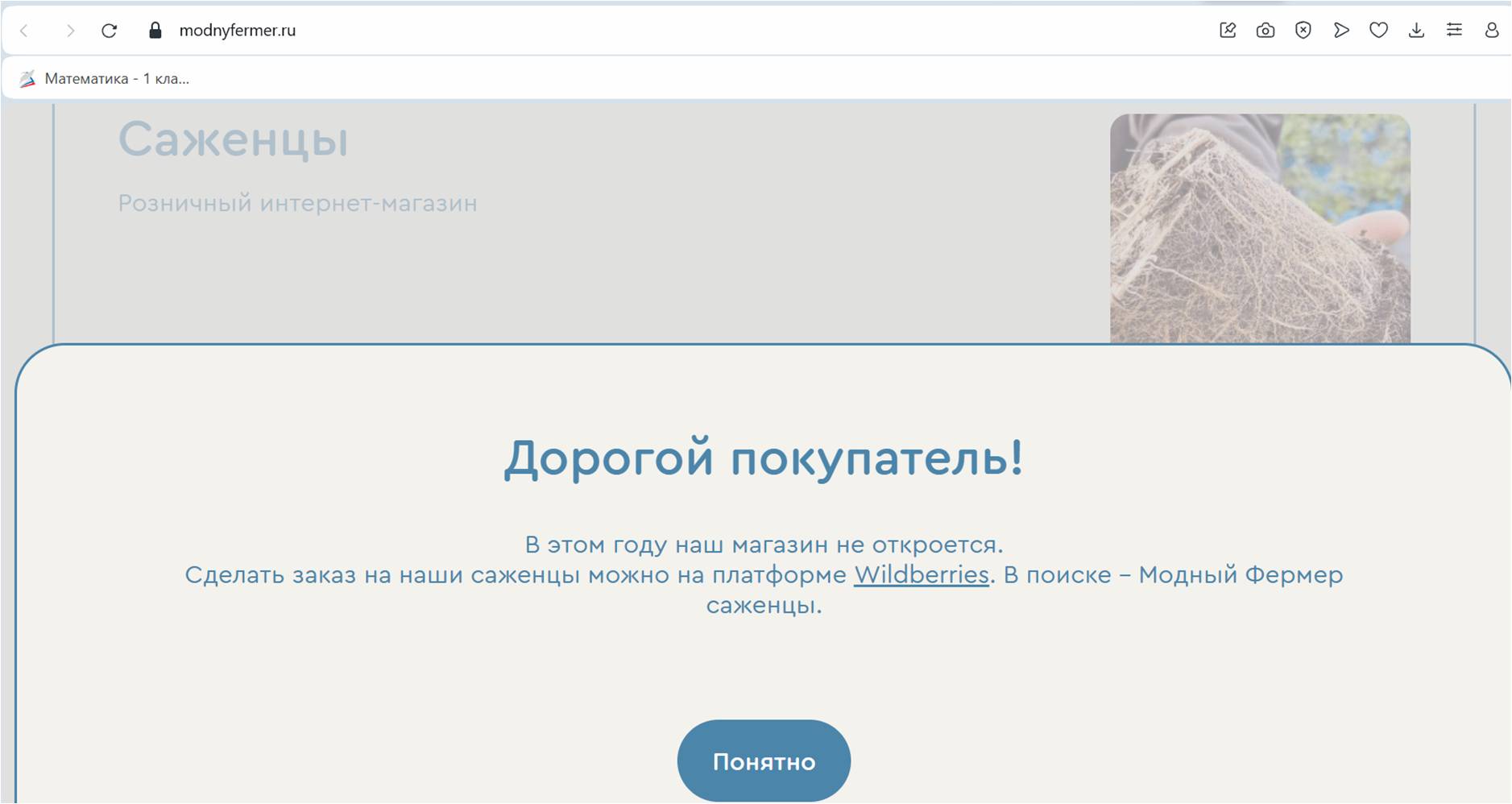
Task: Take a snapshot with the camera icon
Action: pyautogui.click(x=1266, y=31)
